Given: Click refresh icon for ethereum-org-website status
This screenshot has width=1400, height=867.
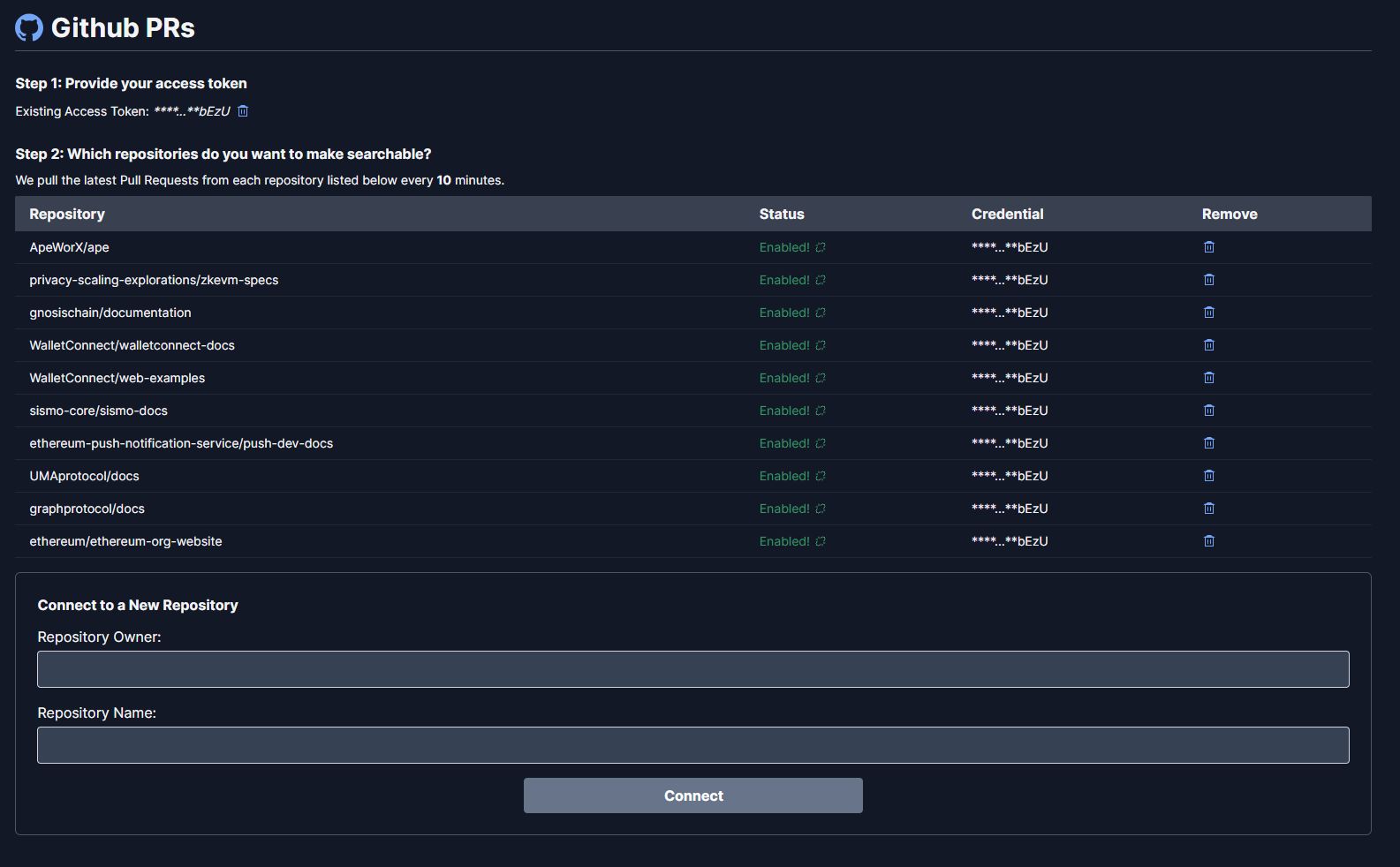Looking at the screenshot, I should pyautogui.click(x=821, y=541).
